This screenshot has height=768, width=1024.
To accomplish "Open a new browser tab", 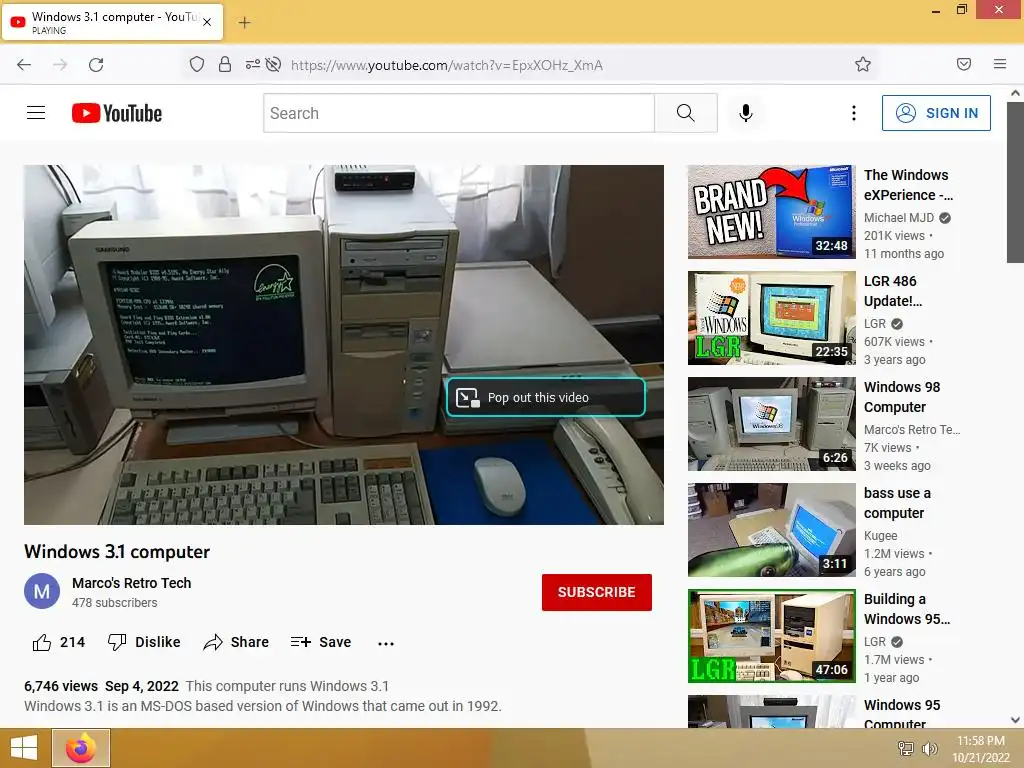I will (244, 23).
